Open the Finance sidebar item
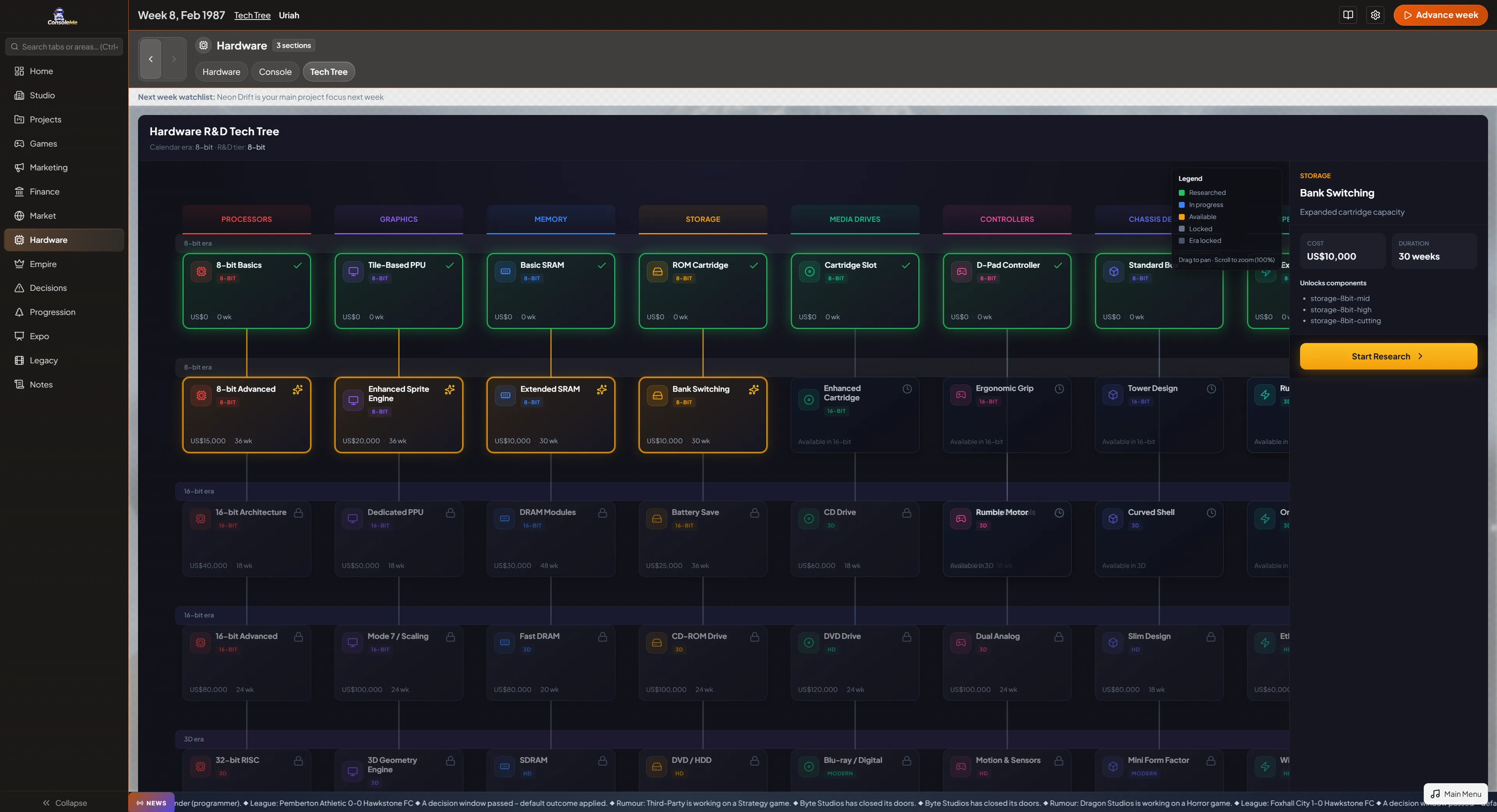The width and height of the screenshot is (1497, 812). pos(64,192)
